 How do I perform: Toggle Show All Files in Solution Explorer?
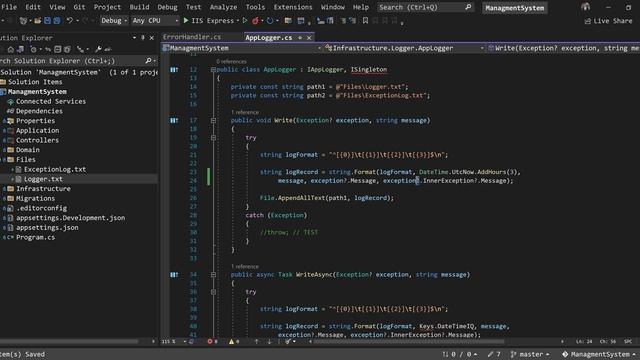pyautogui.click(x=67, y=49)
